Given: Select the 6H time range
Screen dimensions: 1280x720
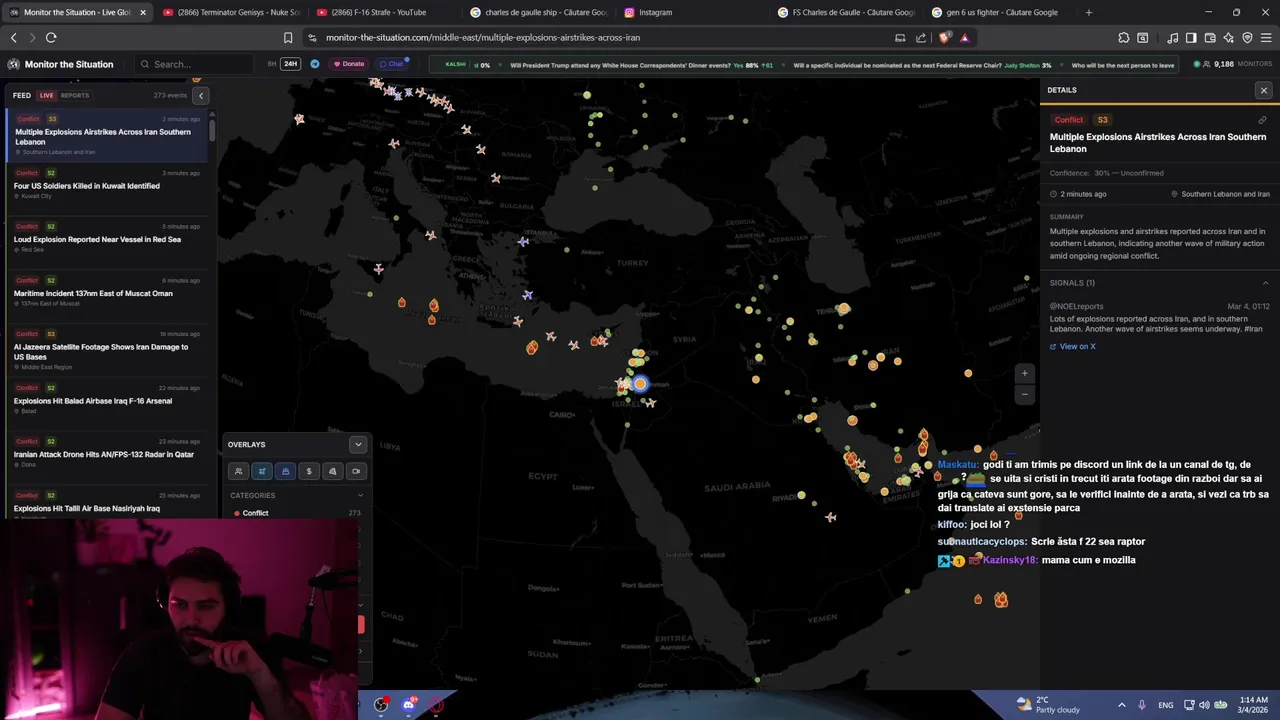Looking at the screenshot, I should [271, 64].
